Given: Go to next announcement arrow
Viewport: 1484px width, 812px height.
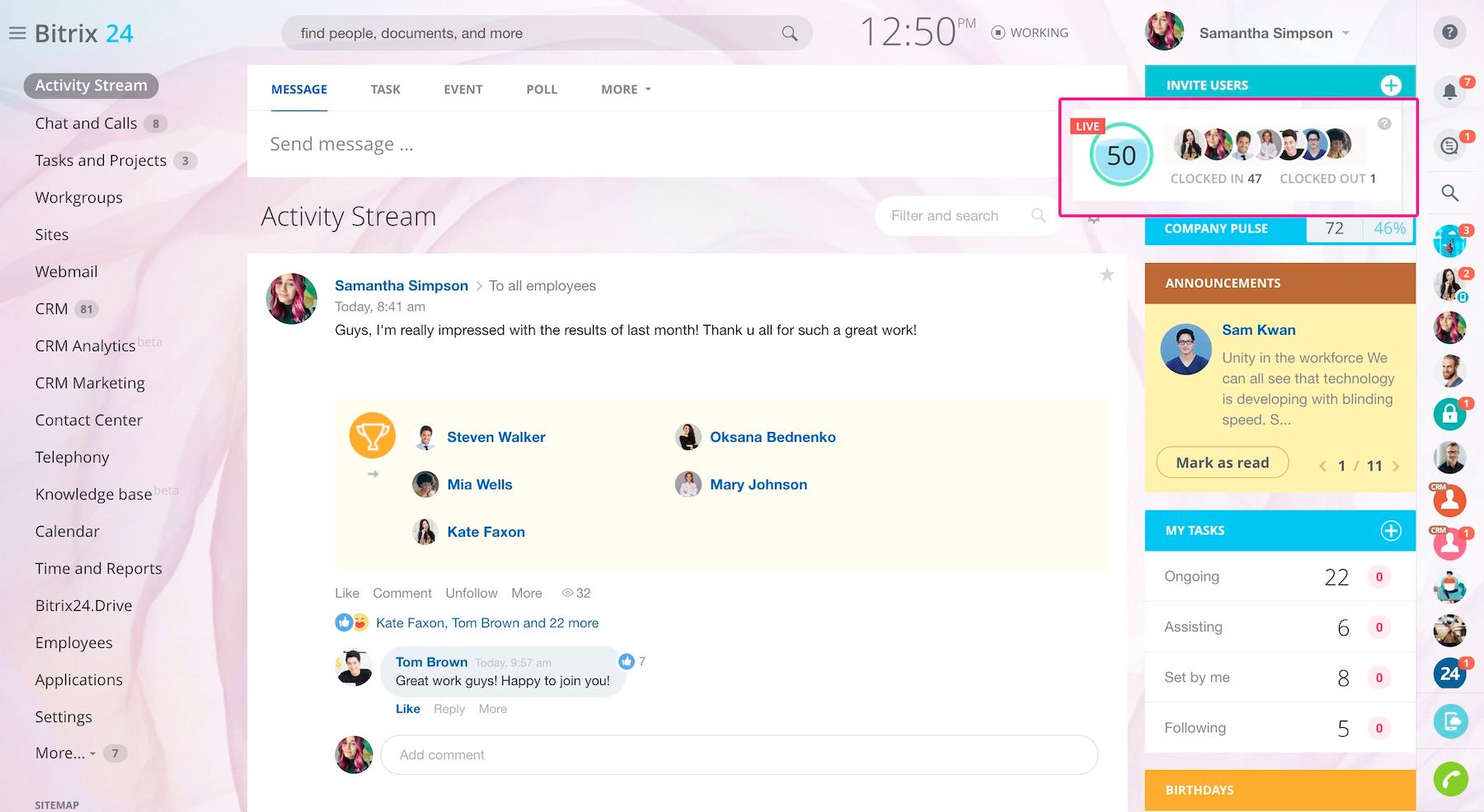Looking at the screenshot, I should pyautogui.click(x=1396, y=466).
